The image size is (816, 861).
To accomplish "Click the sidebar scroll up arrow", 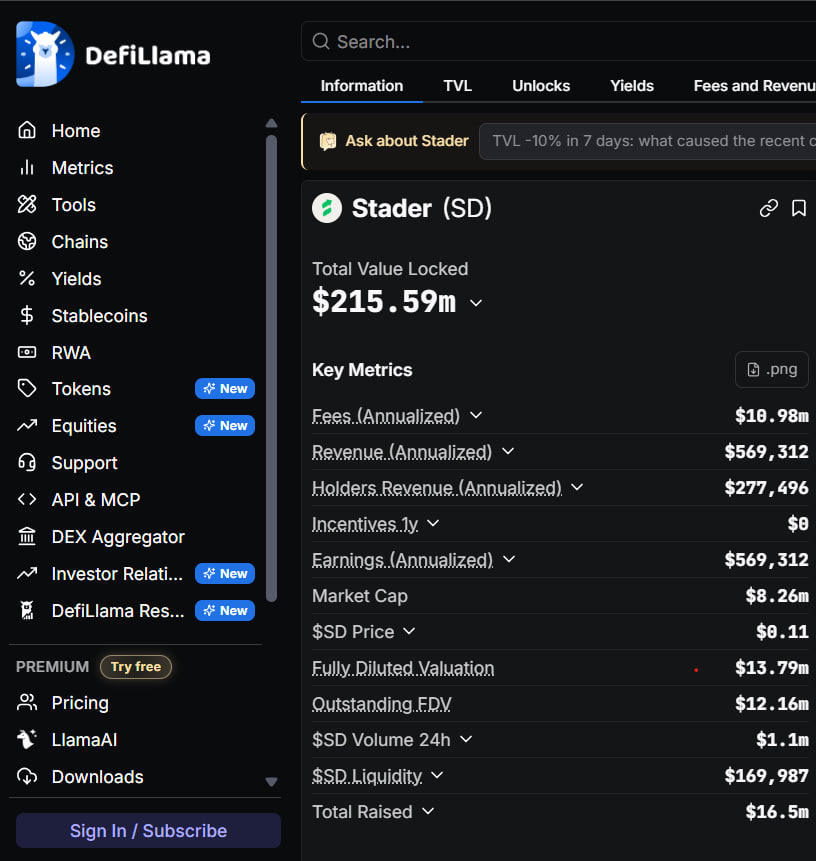I will click(x=271, y=123).
